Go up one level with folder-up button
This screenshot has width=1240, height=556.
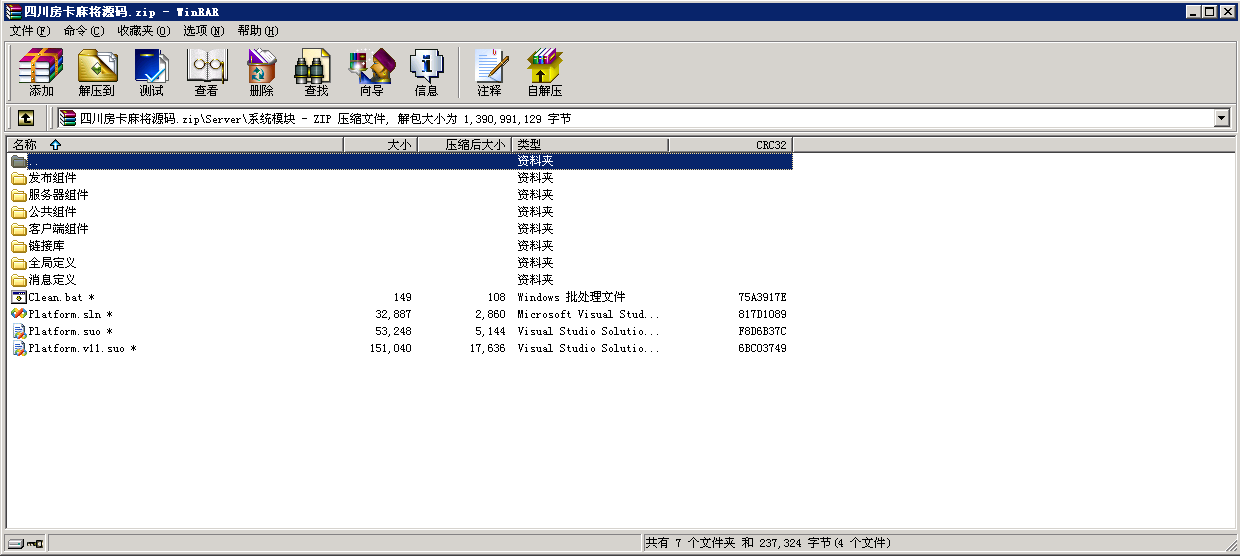tap(26, 118)
